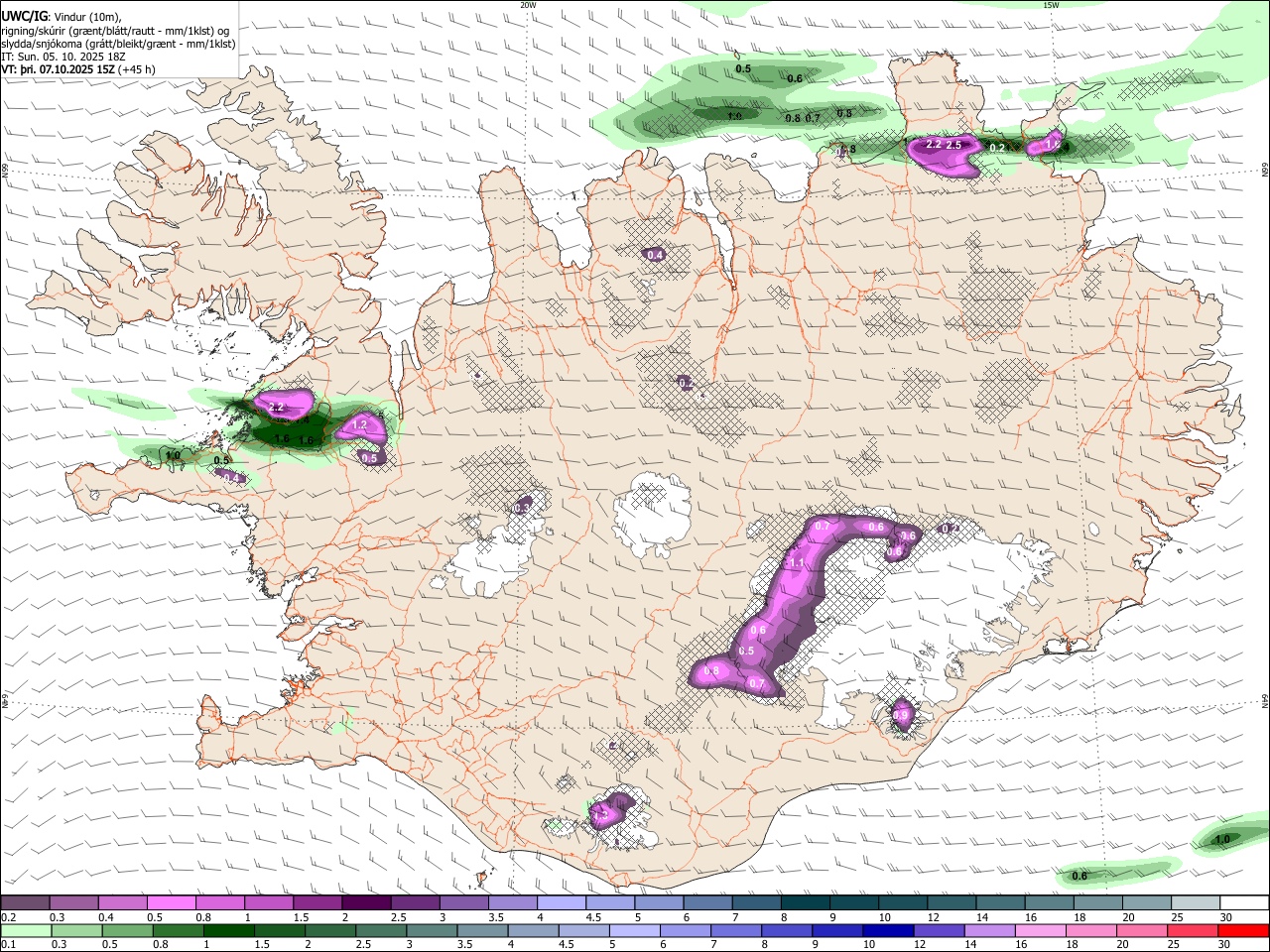This screenshot has height=952, width=1270.
Task: Pick the dark teal 8 swatch, top scale
Action: pyautogui.click(x=806, y=903)
